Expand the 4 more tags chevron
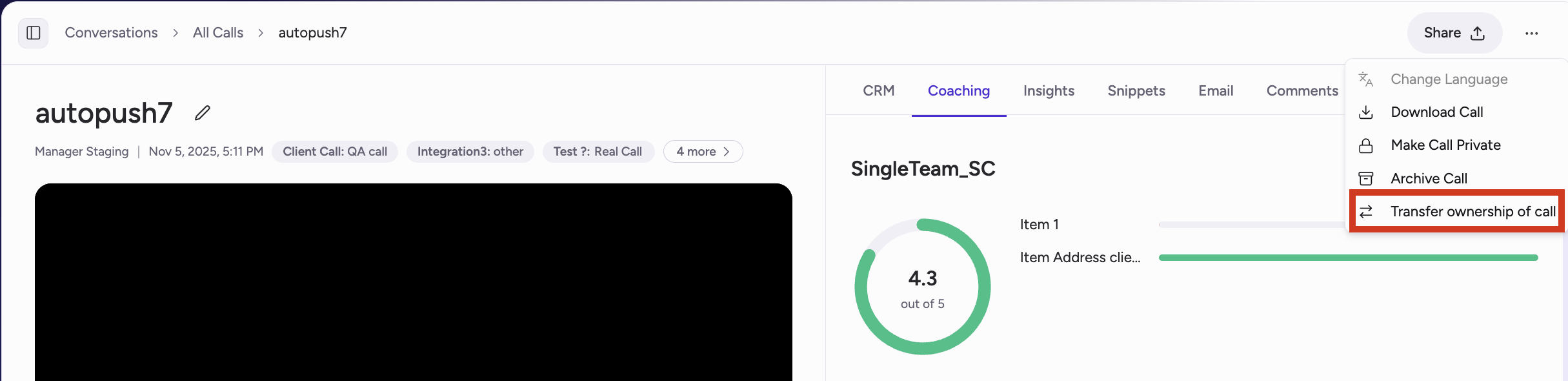Image resolution: width=1568 pixels, height=381 pixels. click(702, 151)
